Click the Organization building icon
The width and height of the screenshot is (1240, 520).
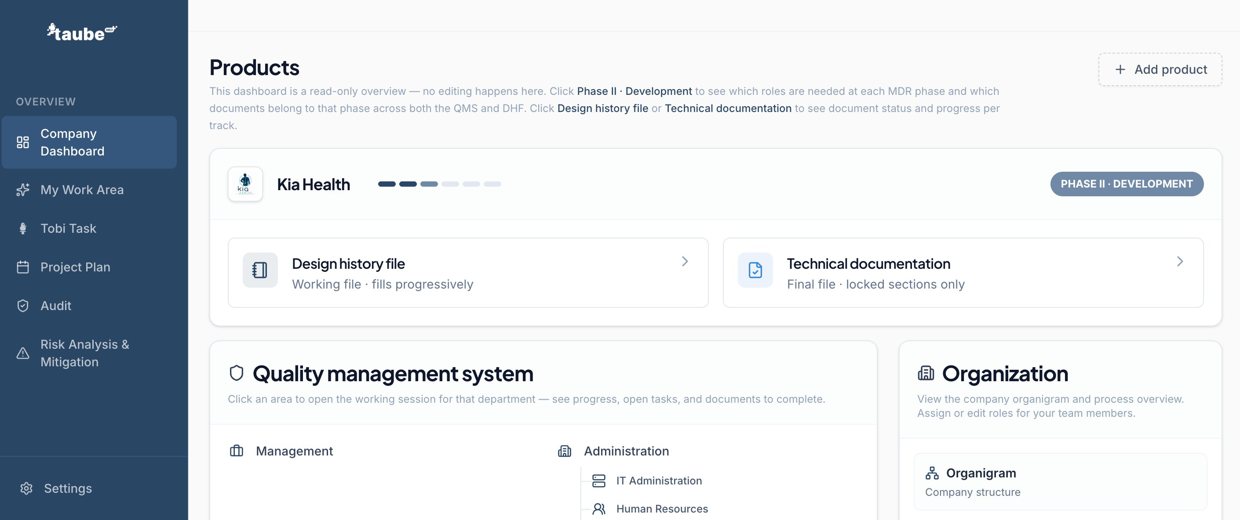click(x=926, y=373)
